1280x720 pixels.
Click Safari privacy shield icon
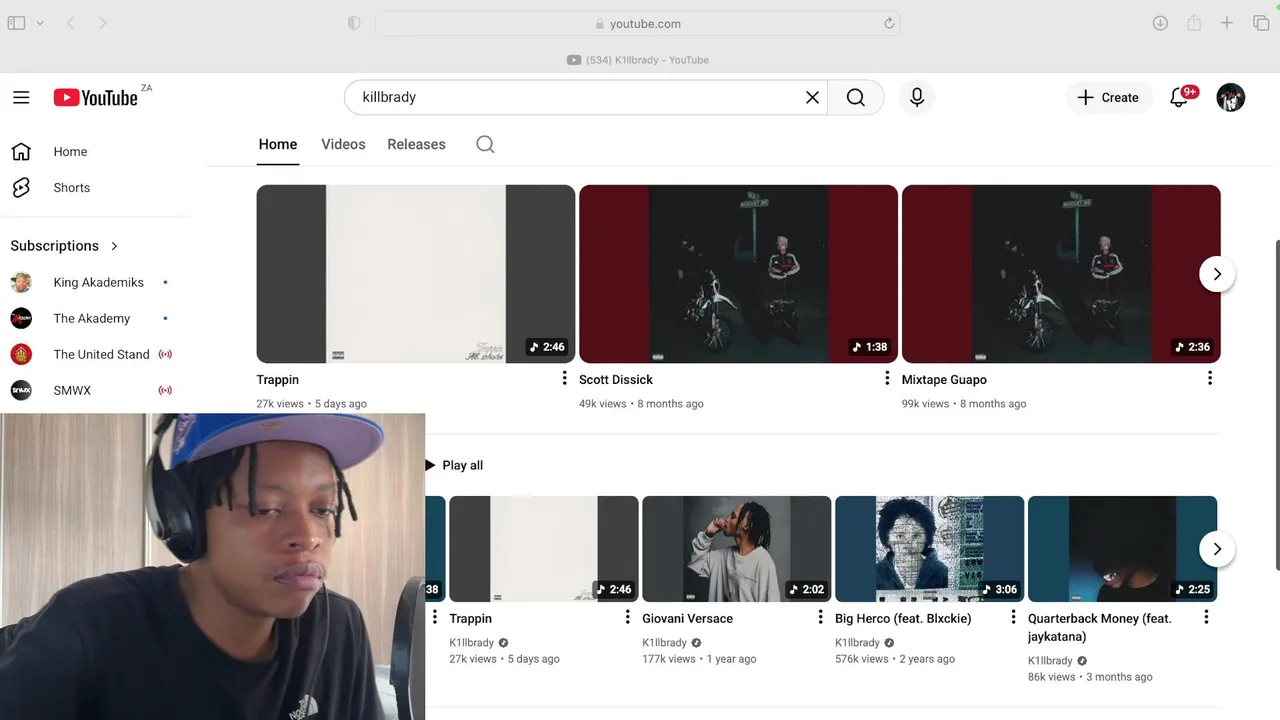point(354,23)
